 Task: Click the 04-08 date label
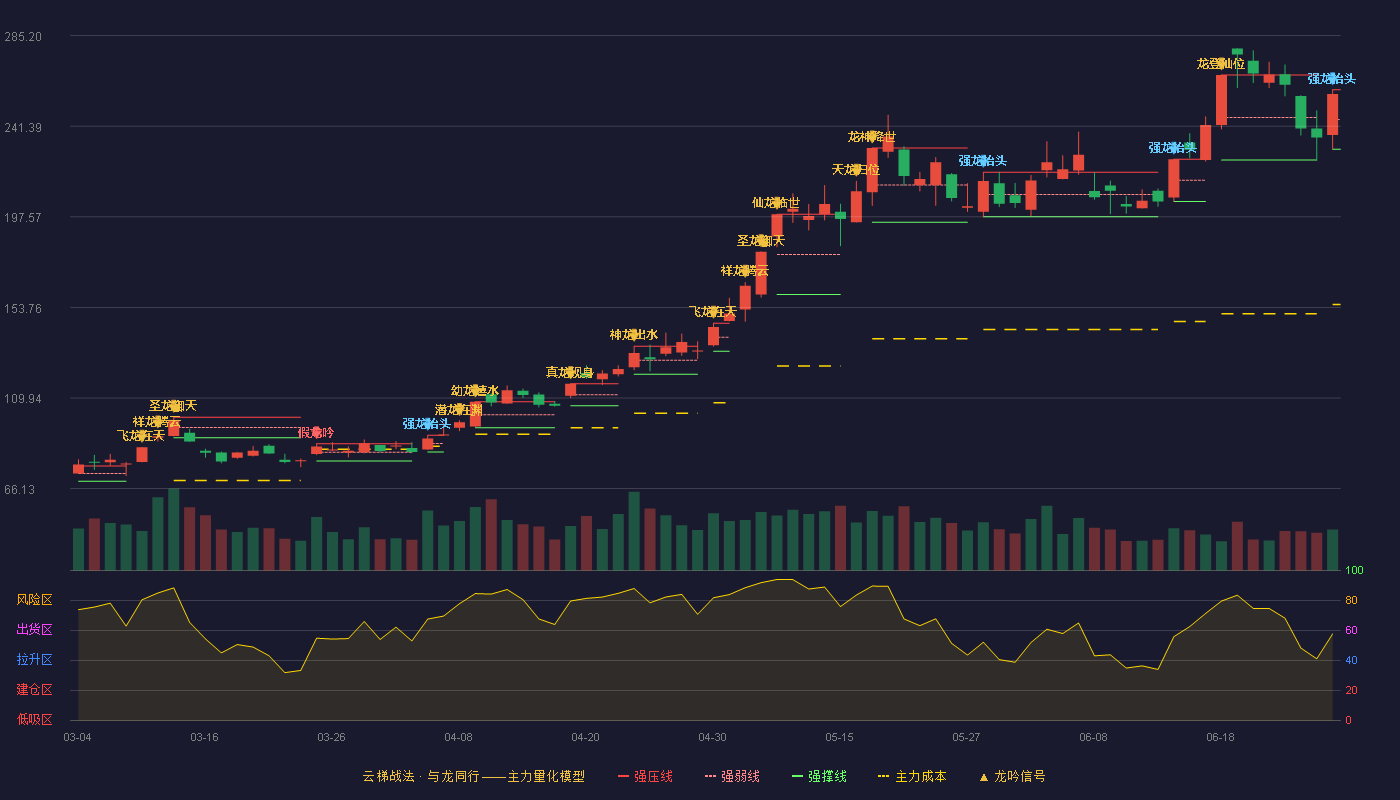point(458,737)
